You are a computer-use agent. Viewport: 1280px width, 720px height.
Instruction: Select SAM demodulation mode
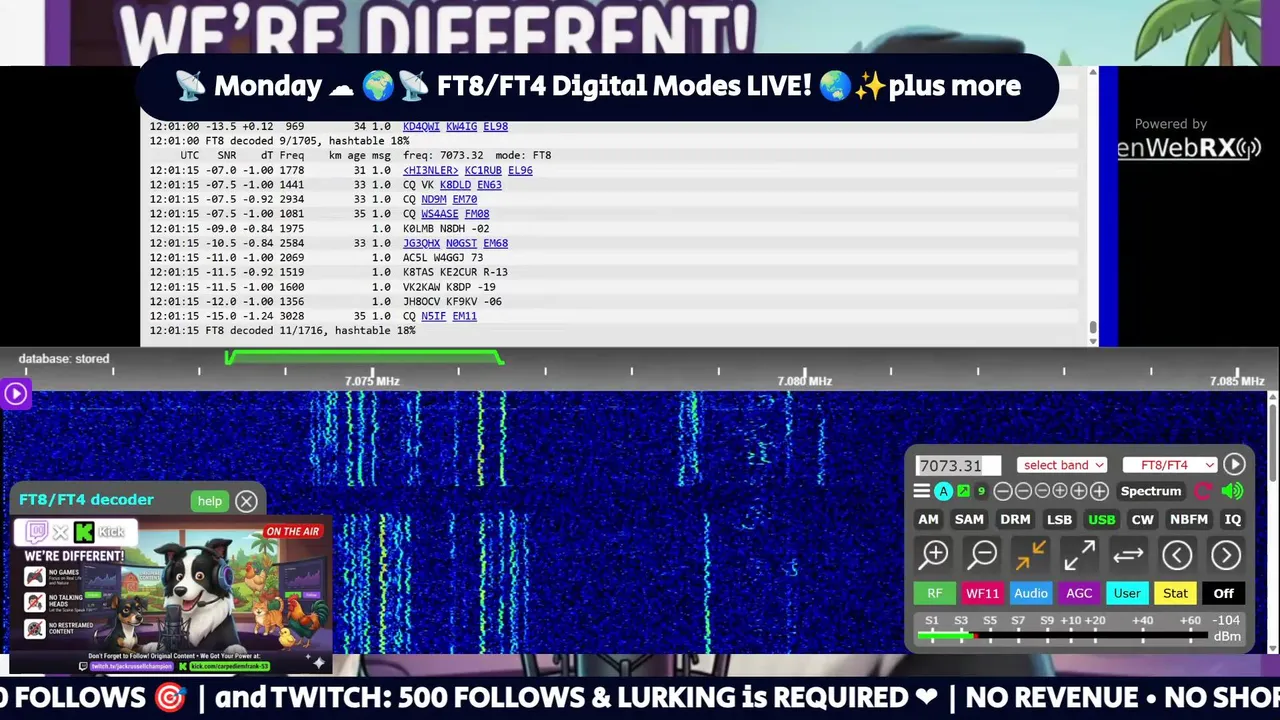[969, 519]
